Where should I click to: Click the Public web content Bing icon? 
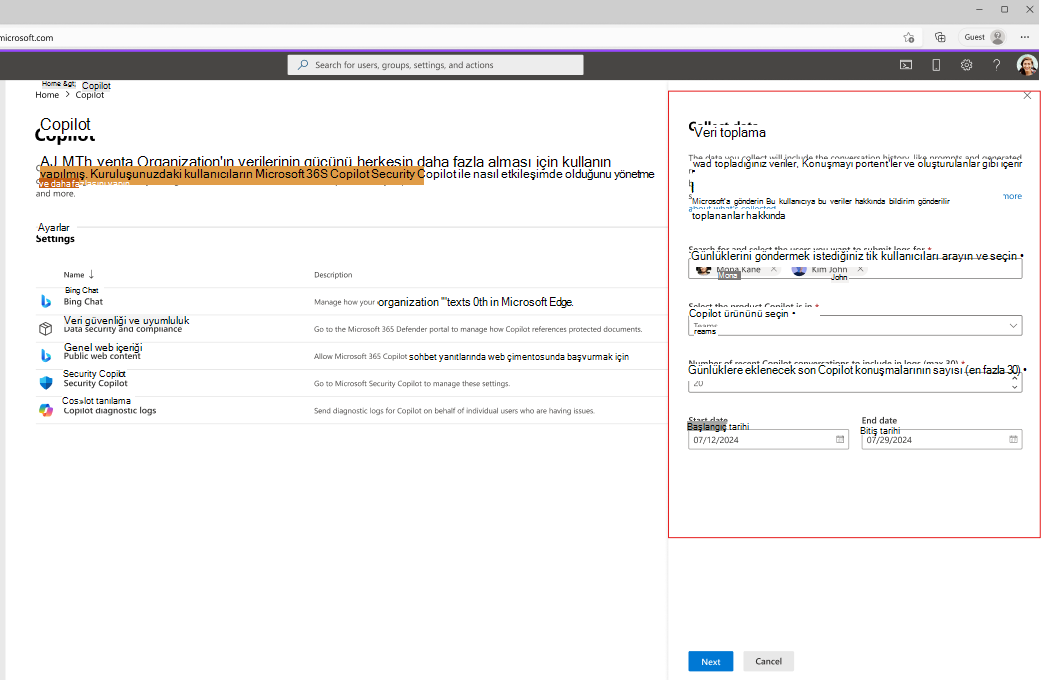tap(46, 355)
